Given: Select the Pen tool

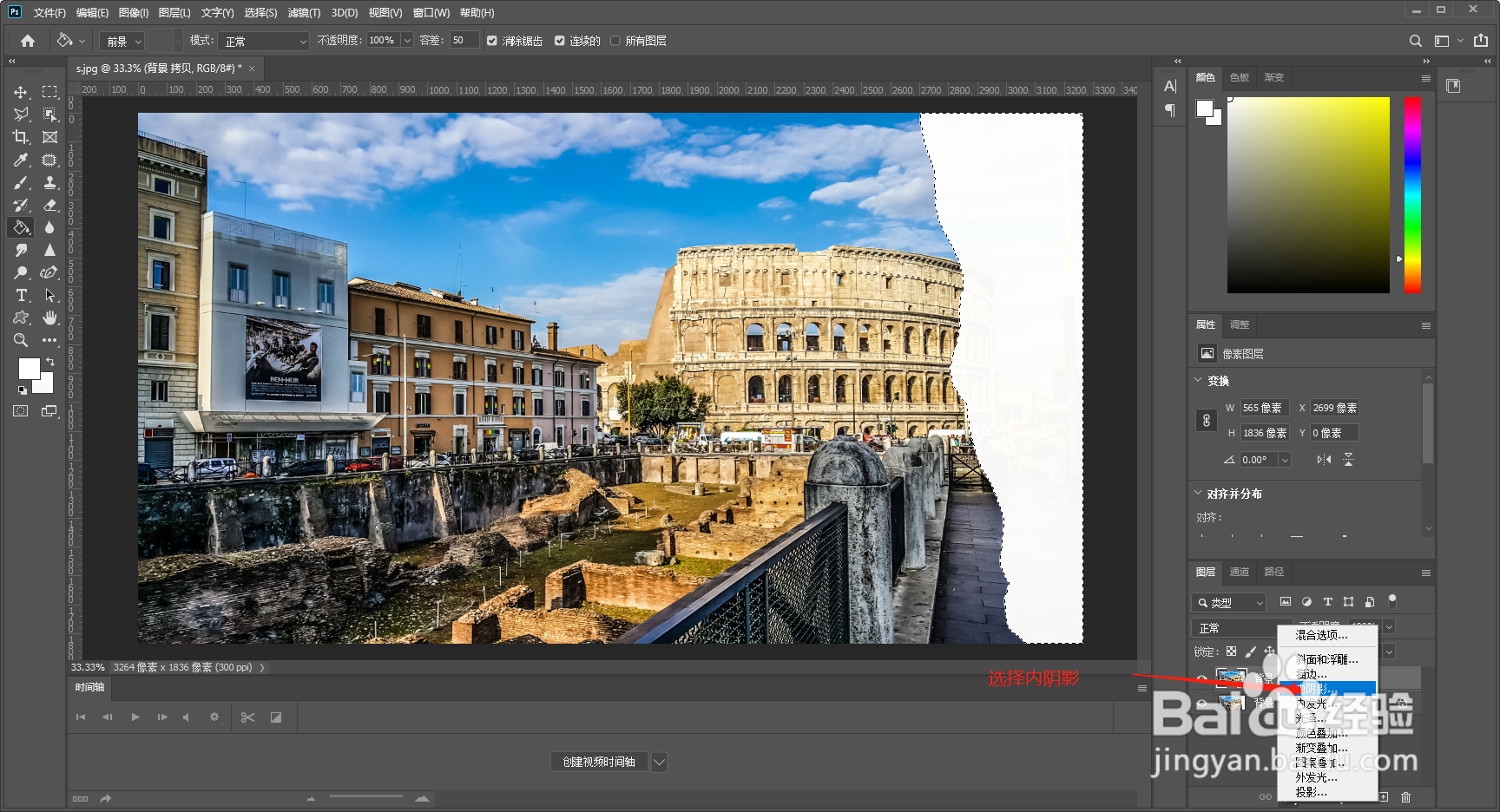Looking at the screenshot, I should [x=49, y=272].
